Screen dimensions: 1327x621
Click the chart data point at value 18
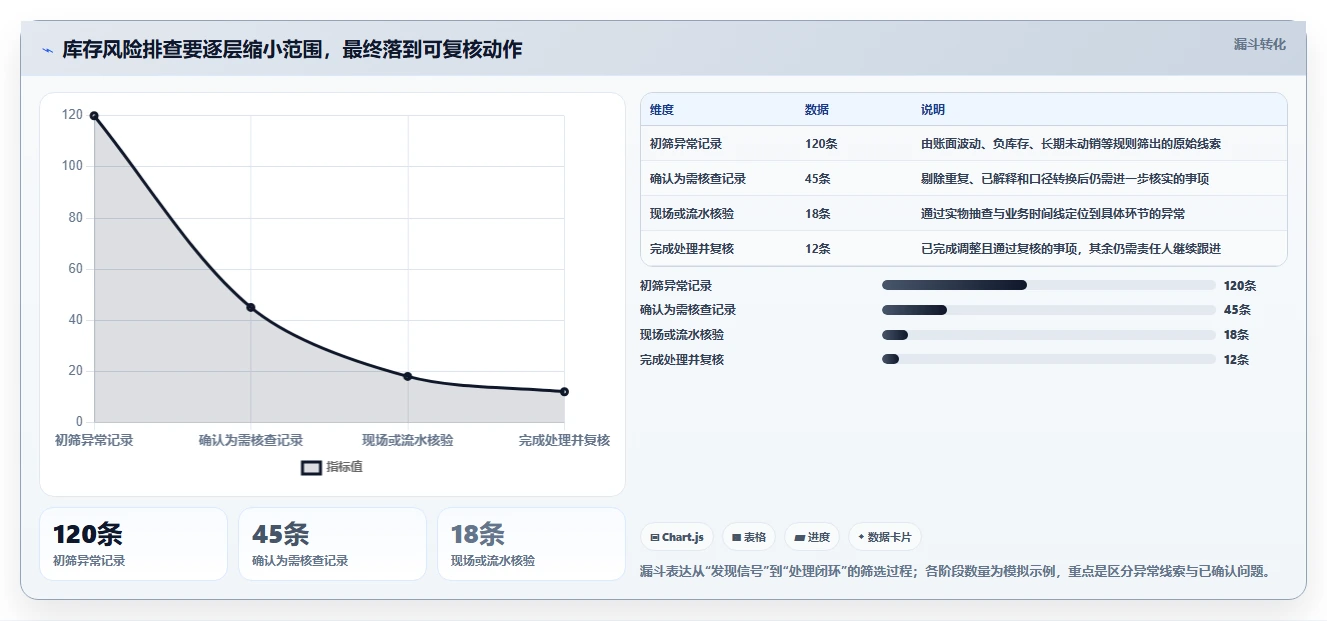click(407, 376)
